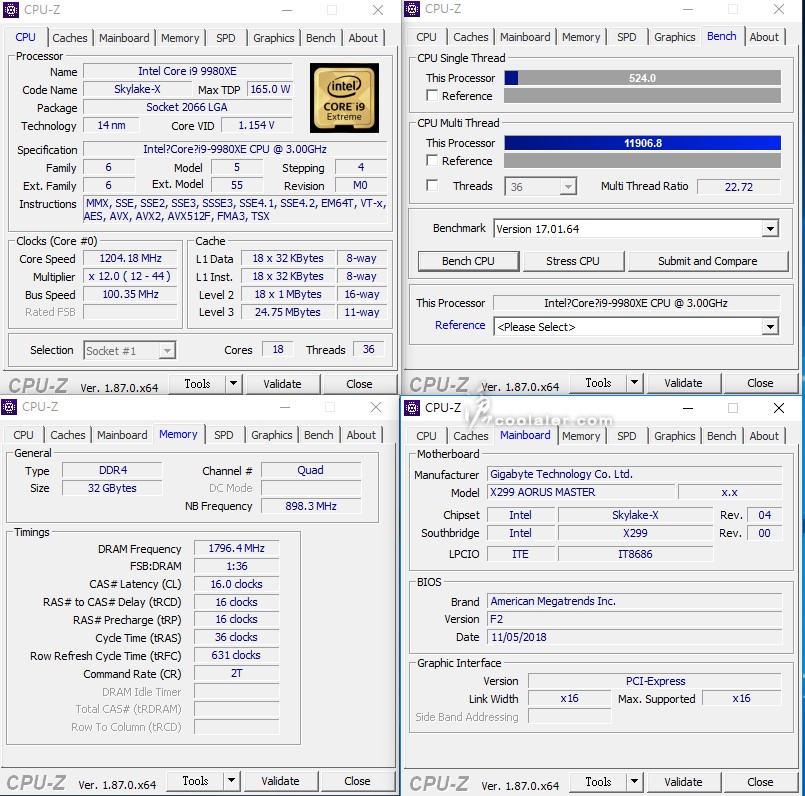Switch to the Bench tab in the Memory window
Screen dimensions: 805x796
click(319, 435)
